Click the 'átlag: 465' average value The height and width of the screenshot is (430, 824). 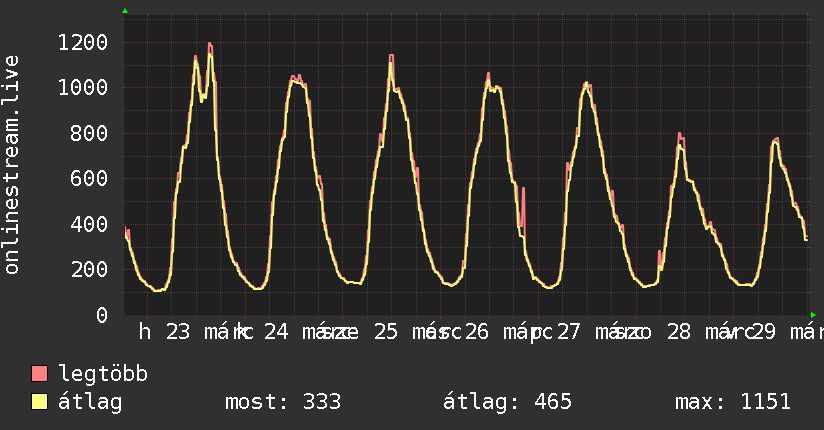pyautogui.click(x=507, y=402)
